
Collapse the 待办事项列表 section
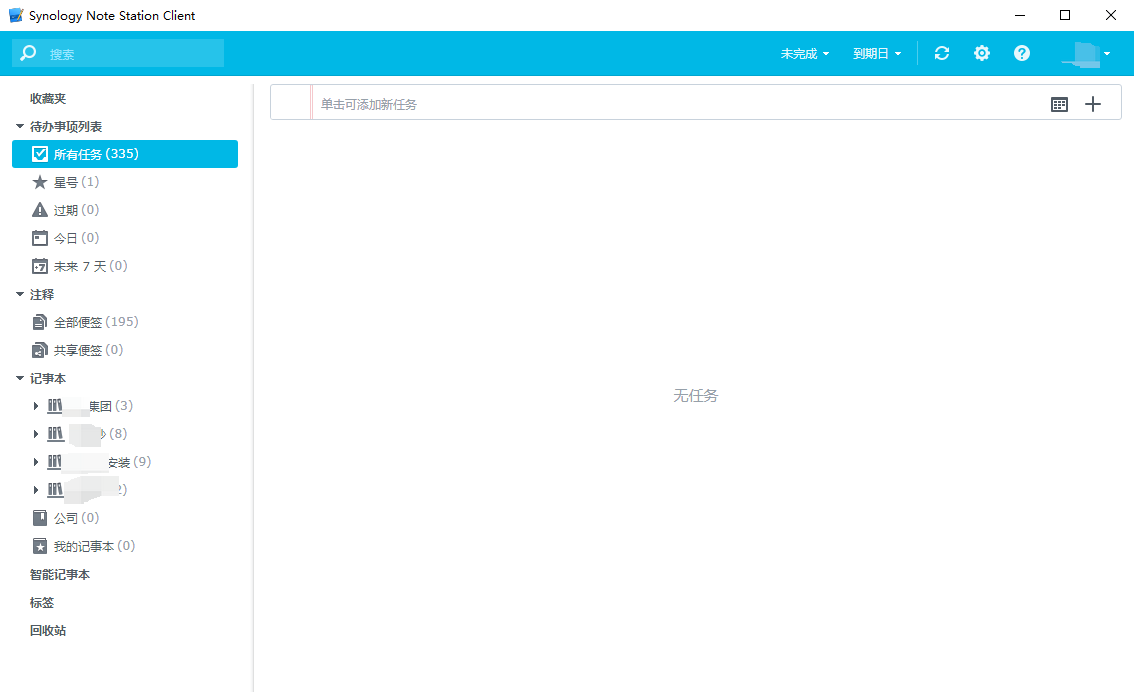[20, 126]
